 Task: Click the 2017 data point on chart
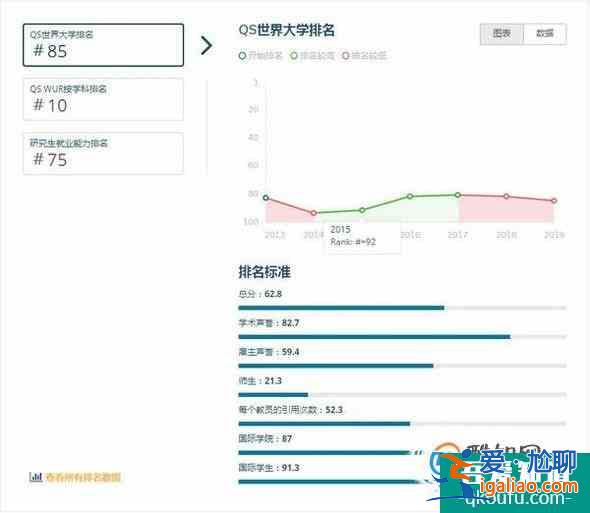[458, 195]
